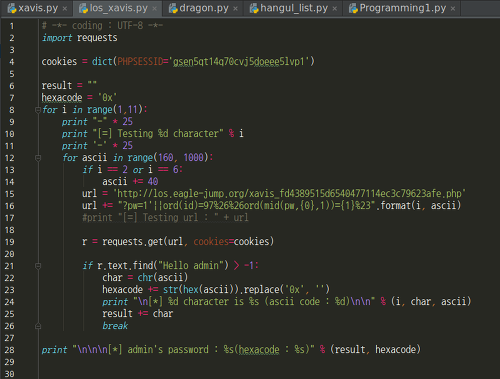The height and width of the screenshot is (379, 500).
Task: Click the Python file icon on hangul_list.py tab
Action: [x=254, y=8]
